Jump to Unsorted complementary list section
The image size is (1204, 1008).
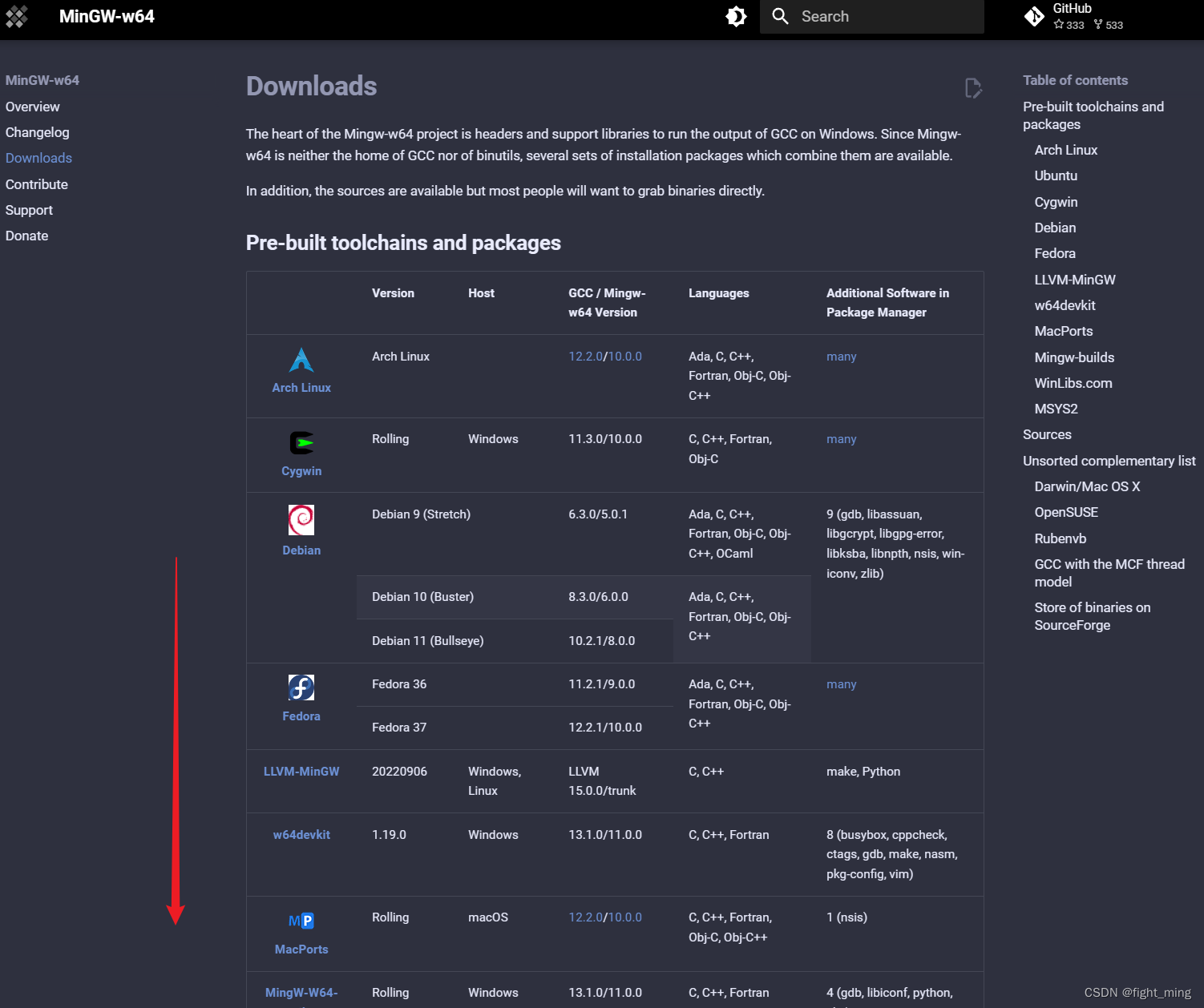[x=1109, y=461]
